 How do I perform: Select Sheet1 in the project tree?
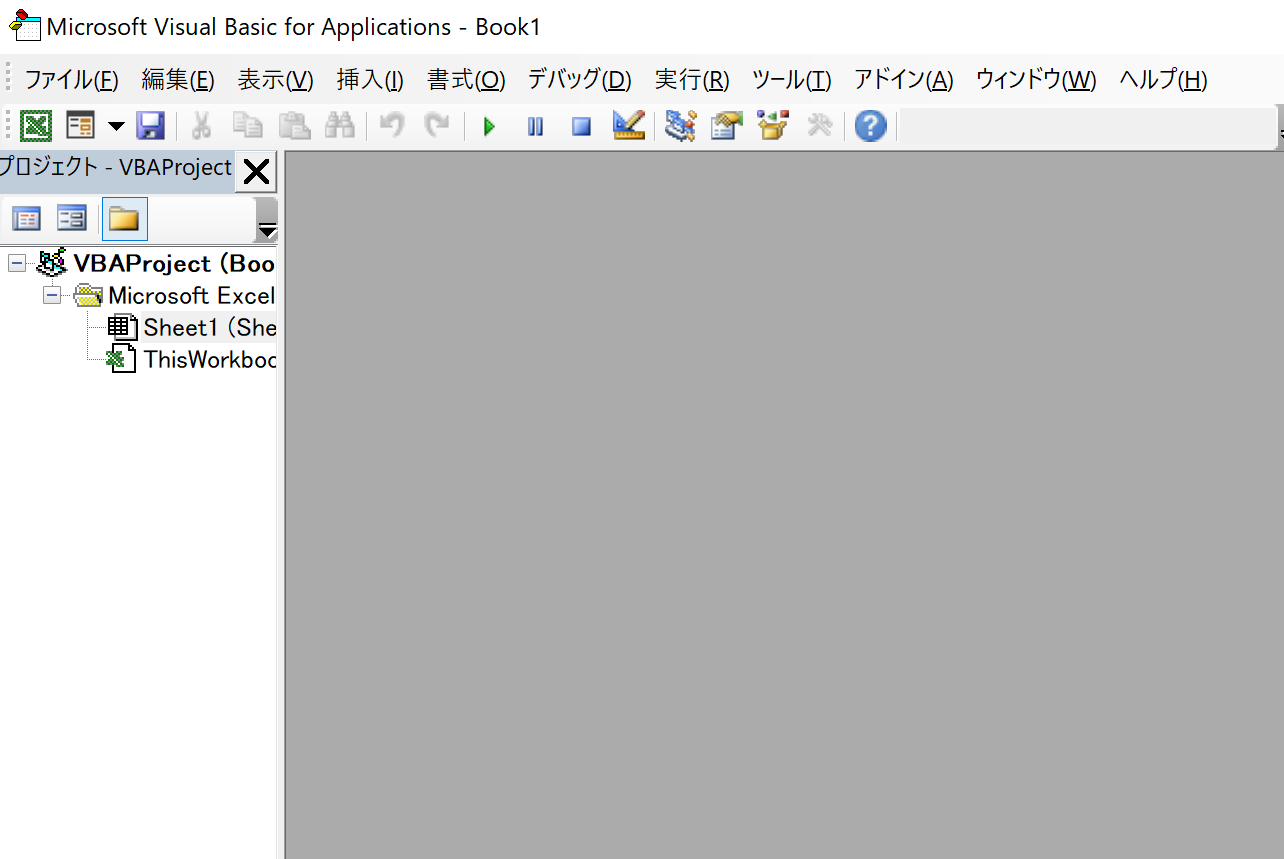(208, 327)
